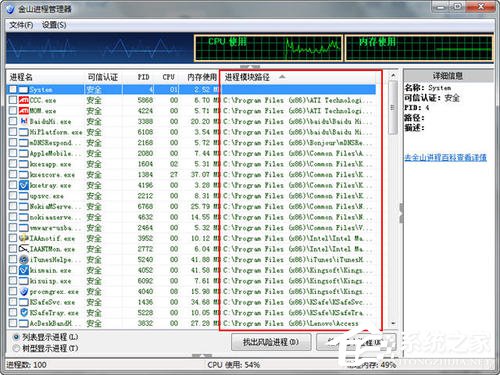Click the 找出风险进程 button
Screen dimensions: 500x375
(271, 342)
